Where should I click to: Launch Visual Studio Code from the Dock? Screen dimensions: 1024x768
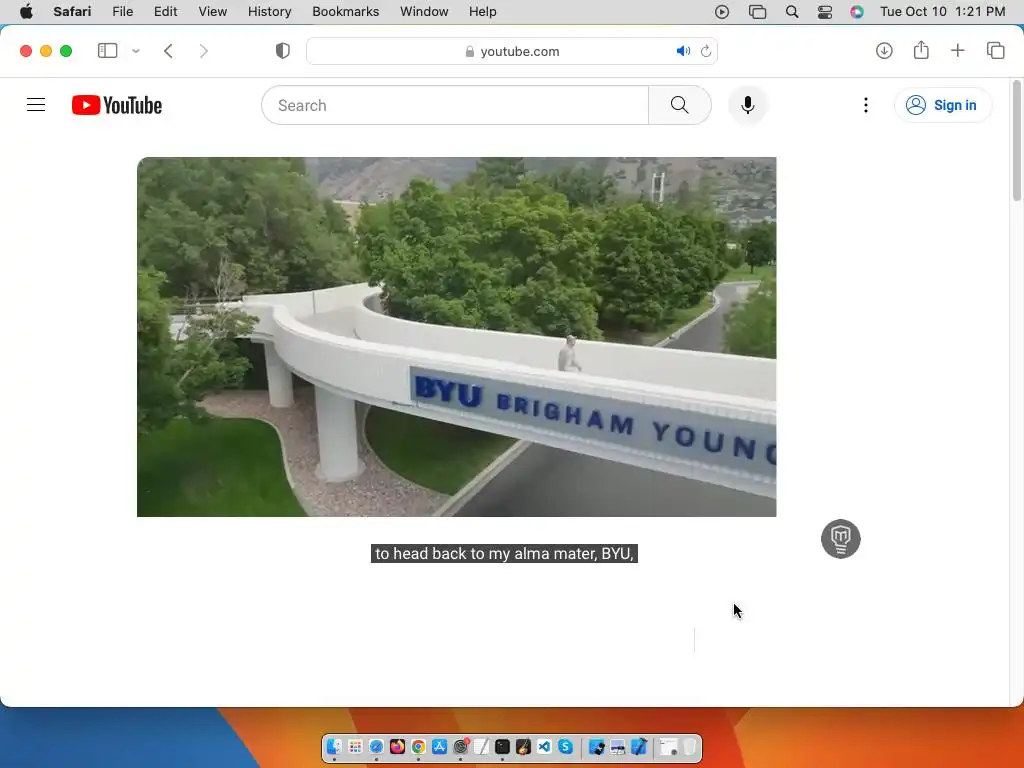[544, 746]
